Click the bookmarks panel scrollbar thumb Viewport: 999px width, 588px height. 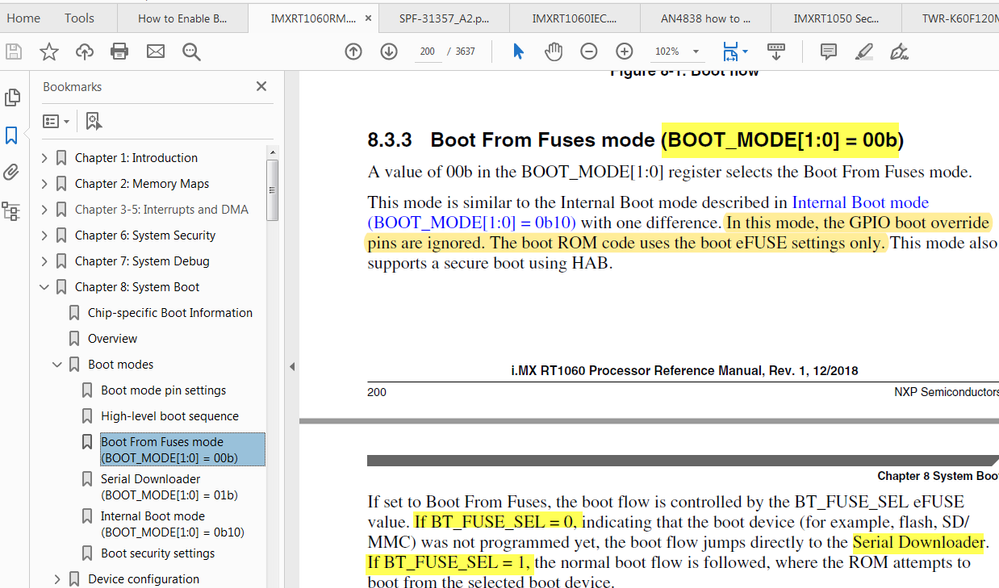(x=272, y=190)
